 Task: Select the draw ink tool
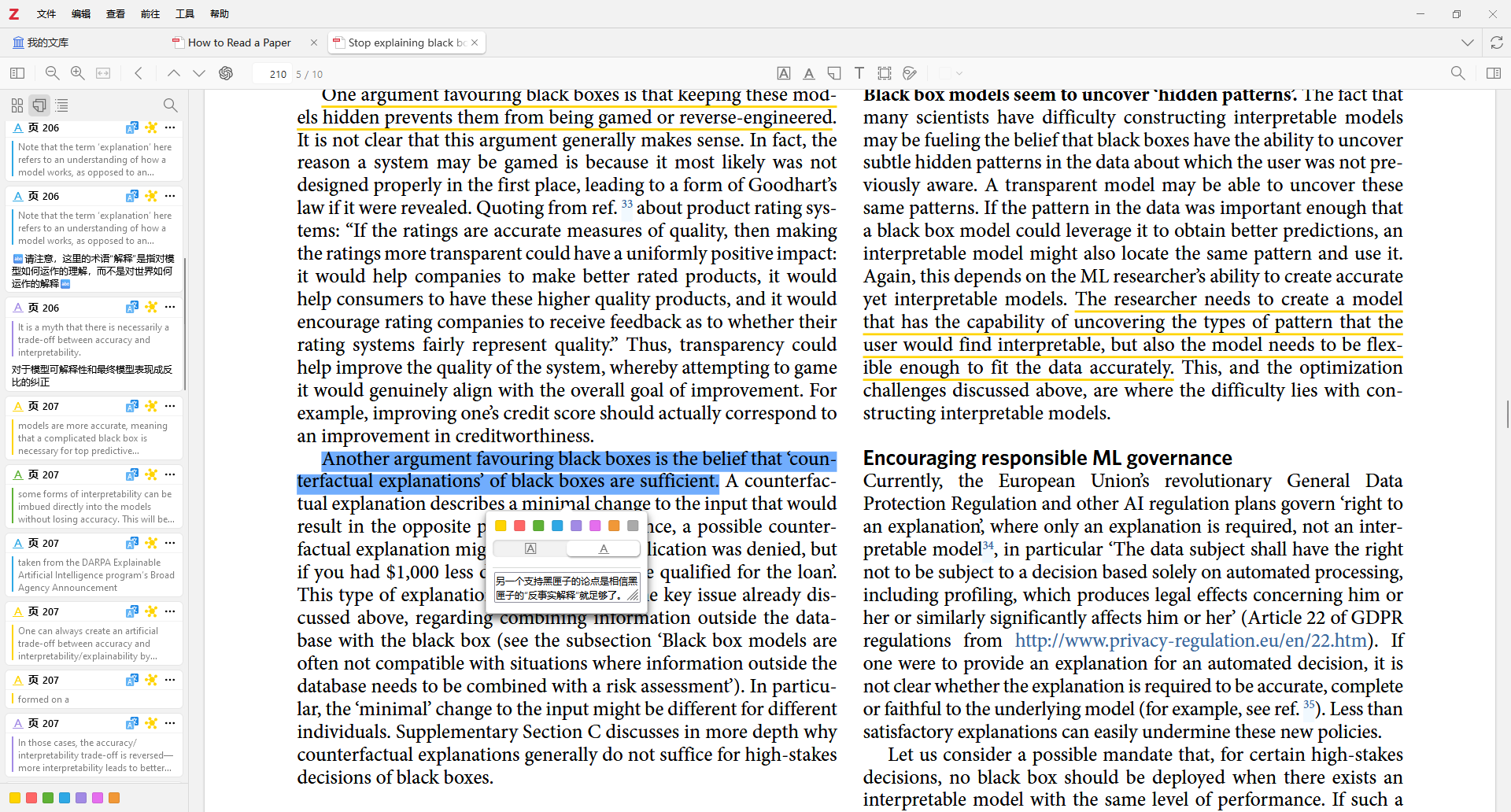(910, 73)
